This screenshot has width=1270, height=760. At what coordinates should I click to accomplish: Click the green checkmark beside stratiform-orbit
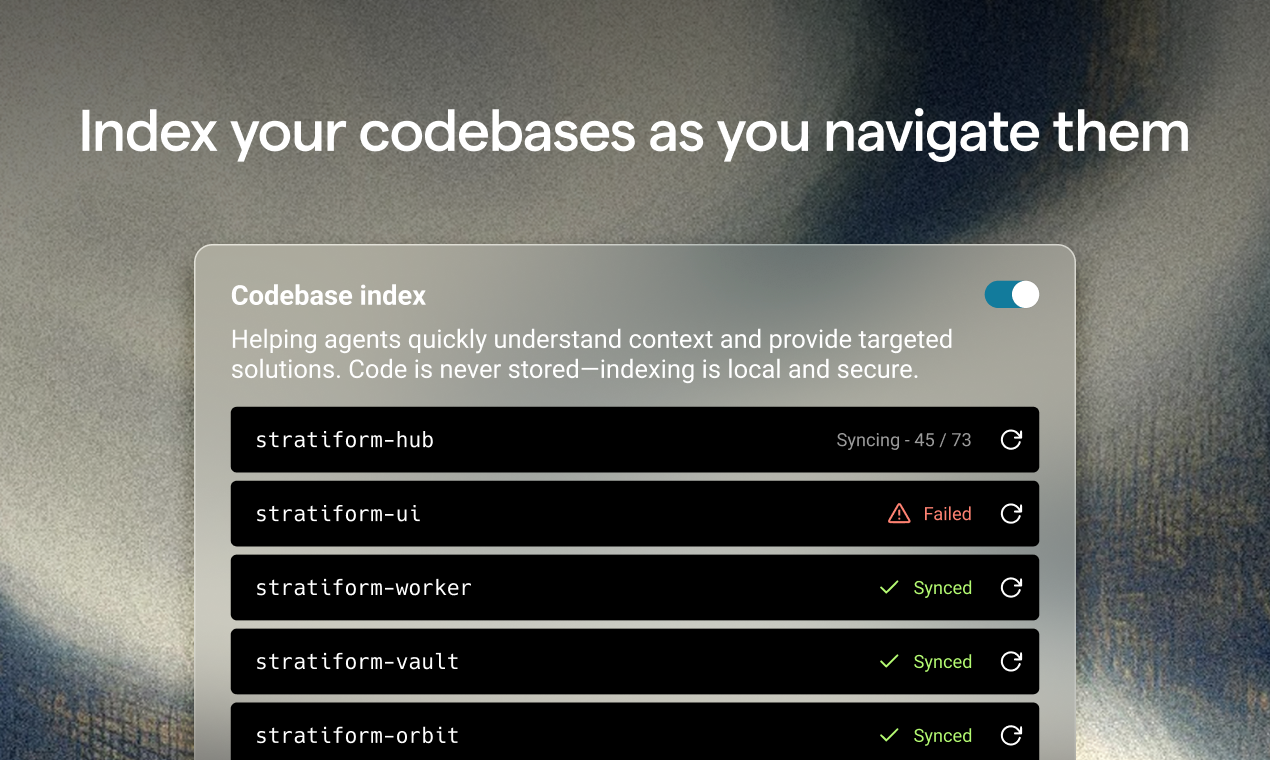pos(888,736)
